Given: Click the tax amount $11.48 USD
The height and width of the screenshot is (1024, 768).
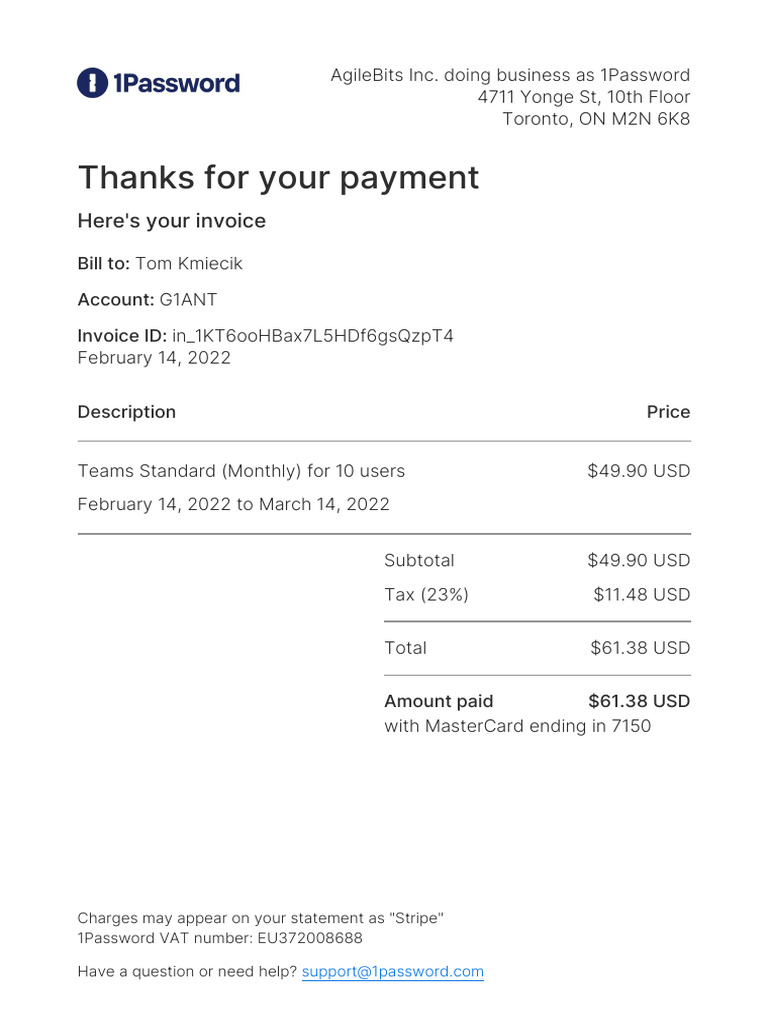Looking at the screenshot, I should (x=642, y=595).
